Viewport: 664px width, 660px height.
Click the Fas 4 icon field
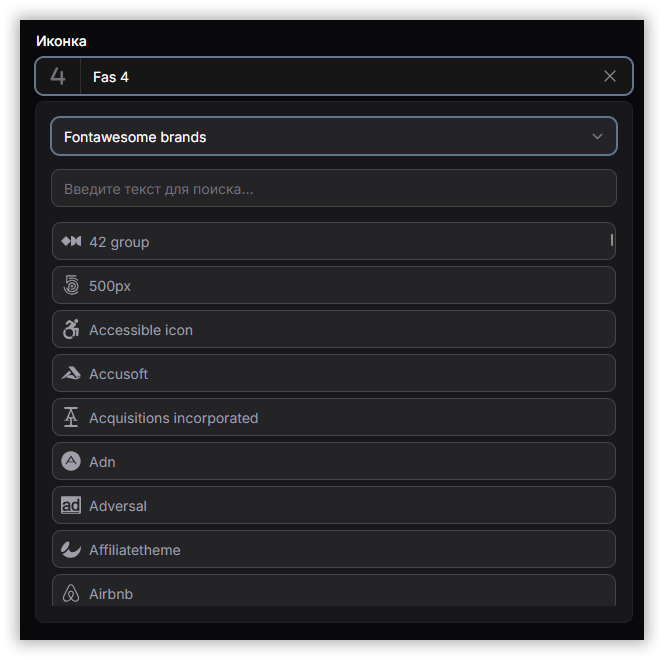coord(340,76)
